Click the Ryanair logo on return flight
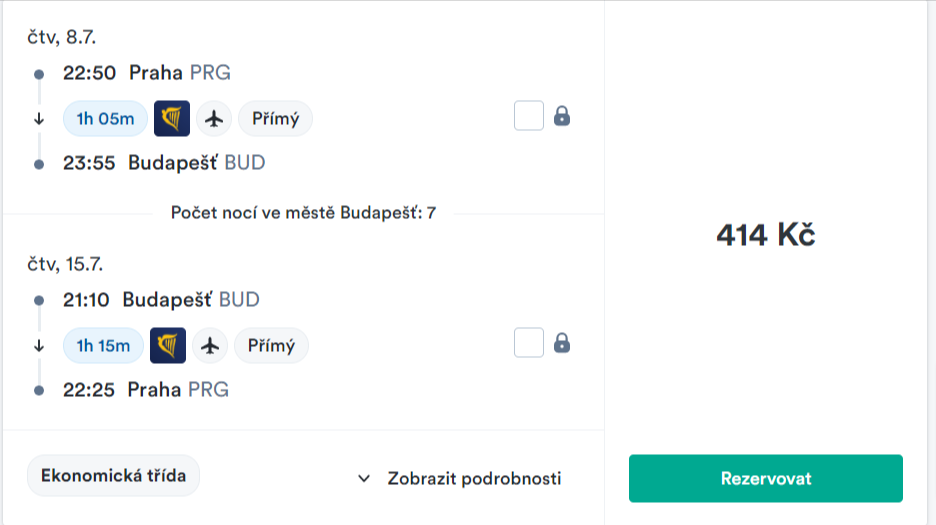 pos(168,345)
